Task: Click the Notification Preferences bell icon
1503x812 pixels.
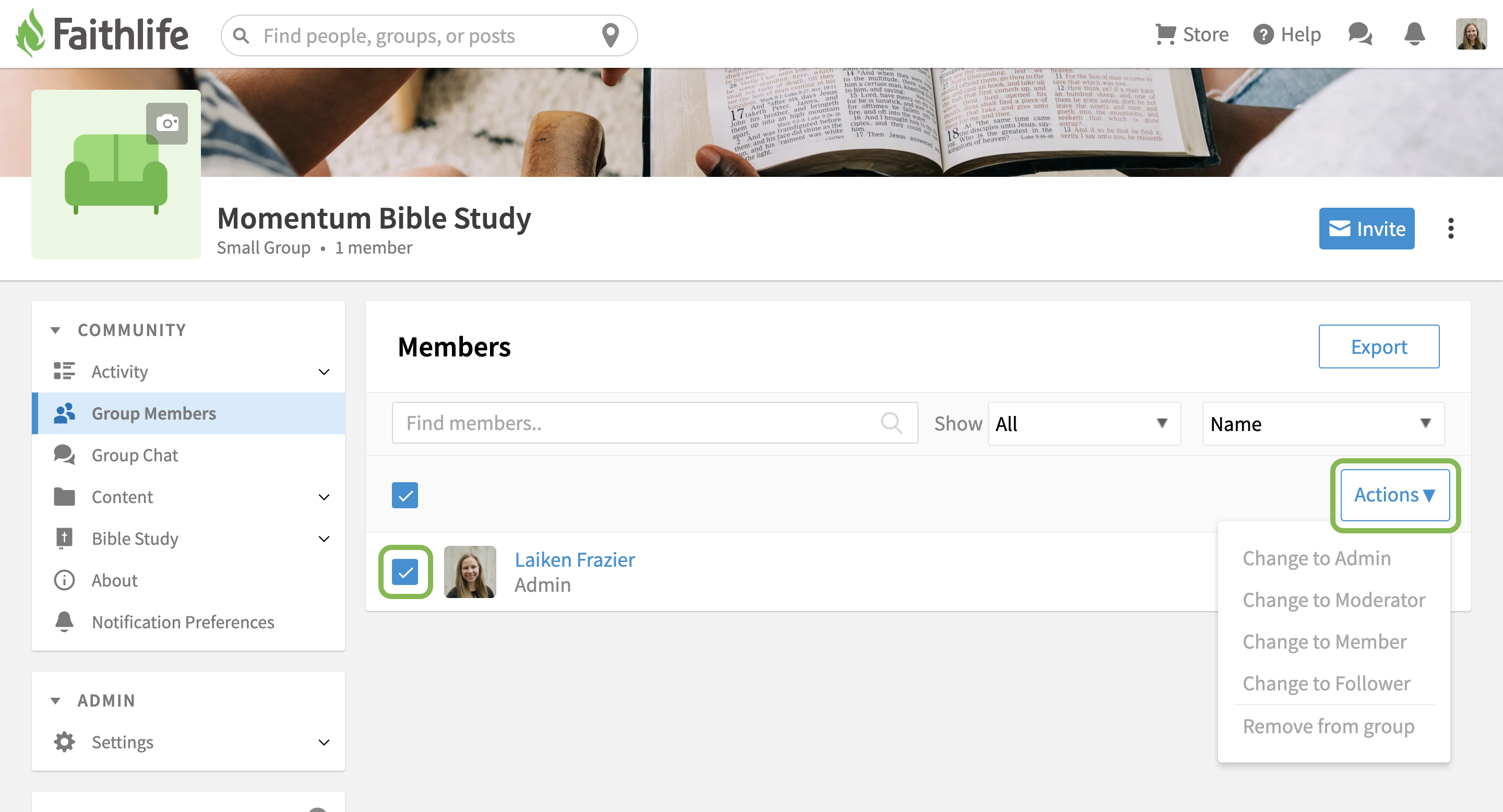Action: 64,622
